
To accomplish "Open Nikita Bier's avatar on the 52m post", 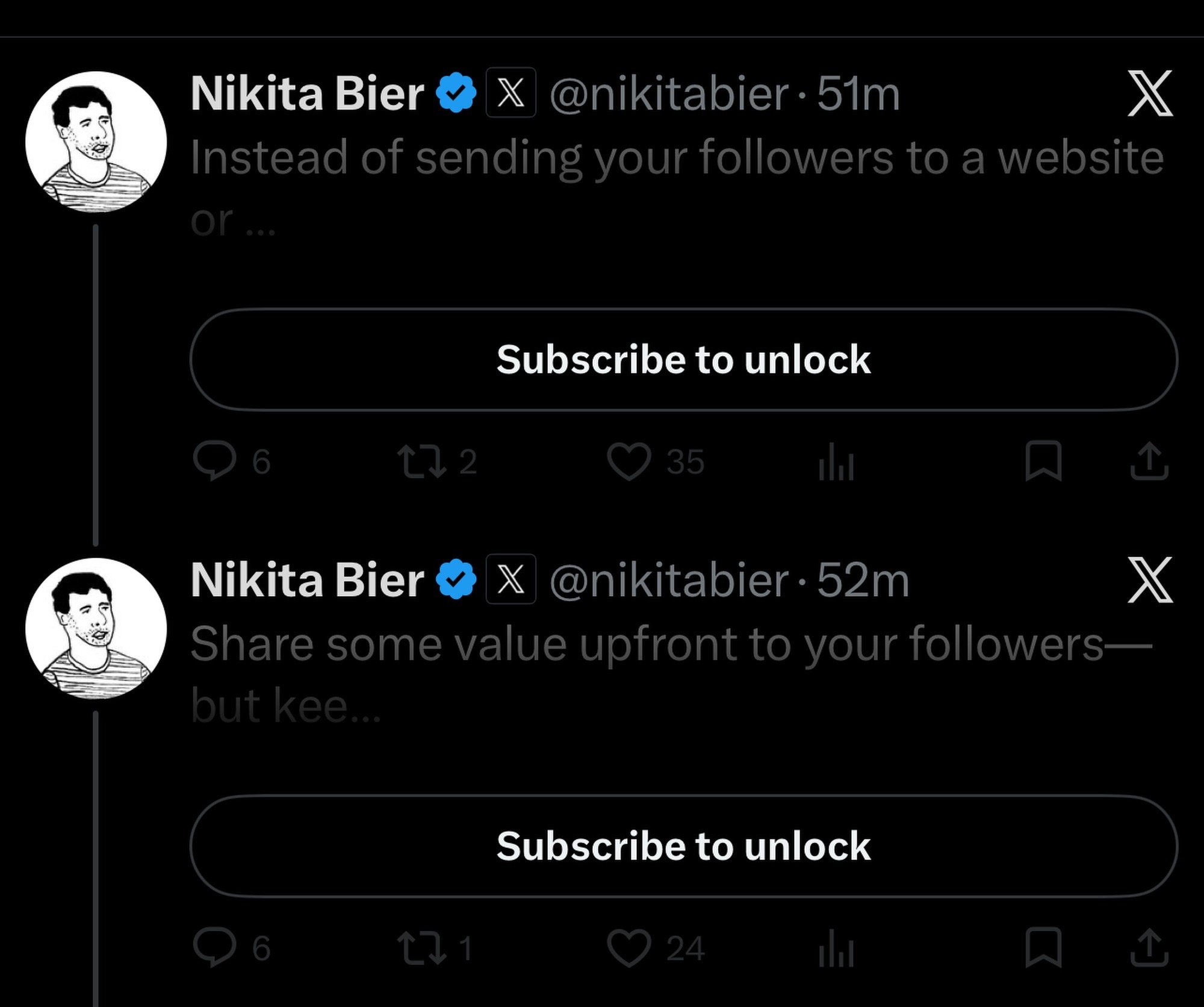I will (x=96, y=628).
